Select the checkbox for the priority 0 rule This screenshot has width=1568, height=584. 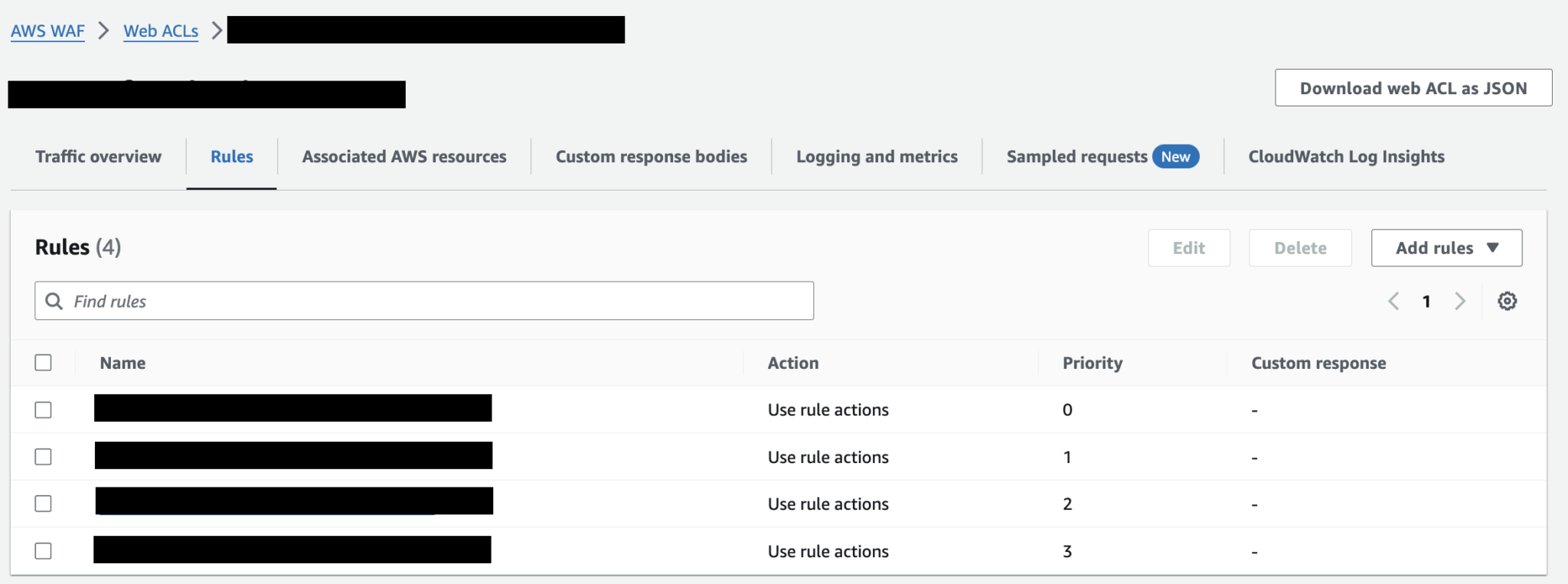[x=44, y=409]
